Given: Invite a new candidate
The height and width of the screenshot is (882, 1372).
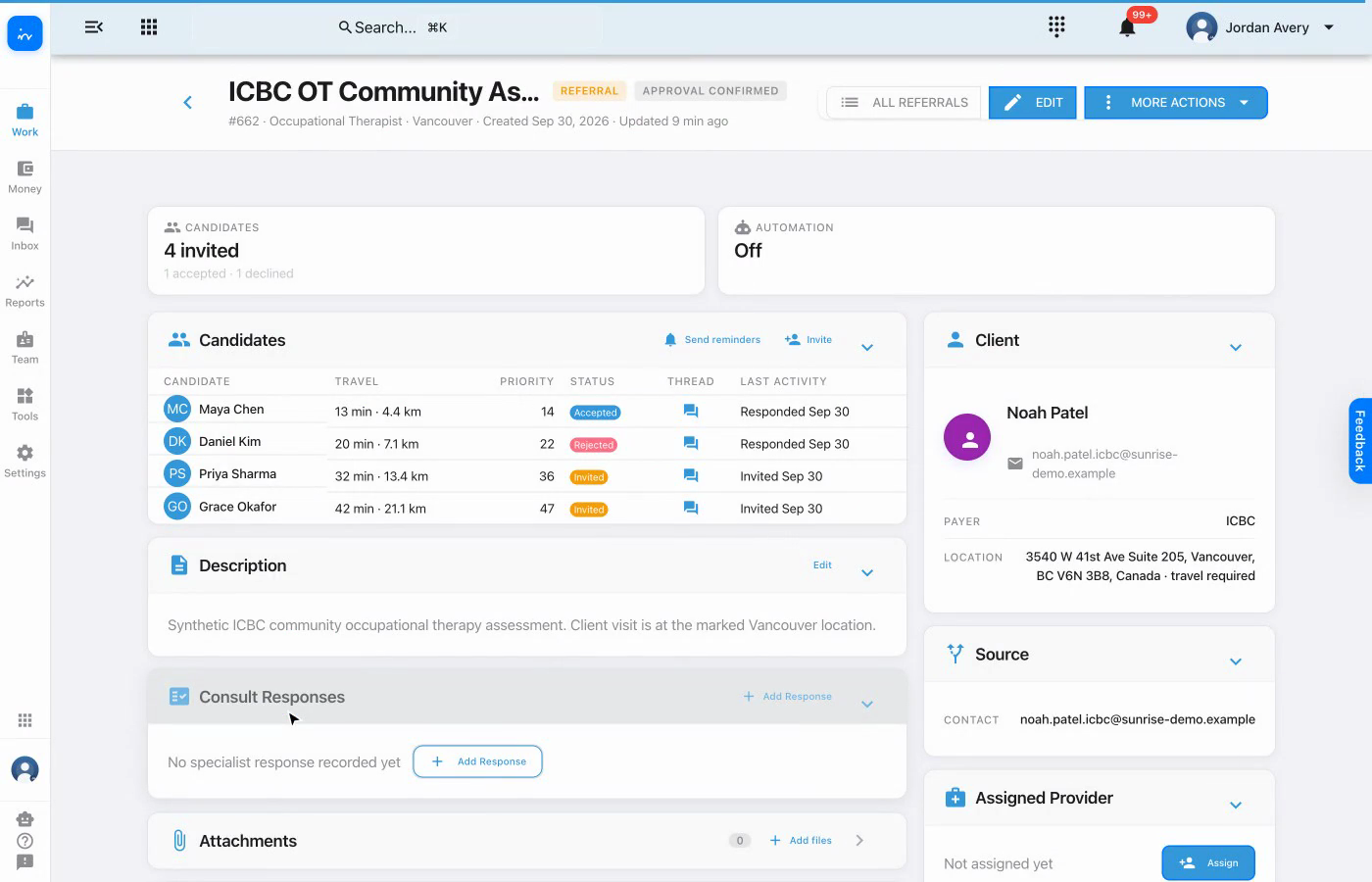Looking at the screenshot, I should pos(808,340).
